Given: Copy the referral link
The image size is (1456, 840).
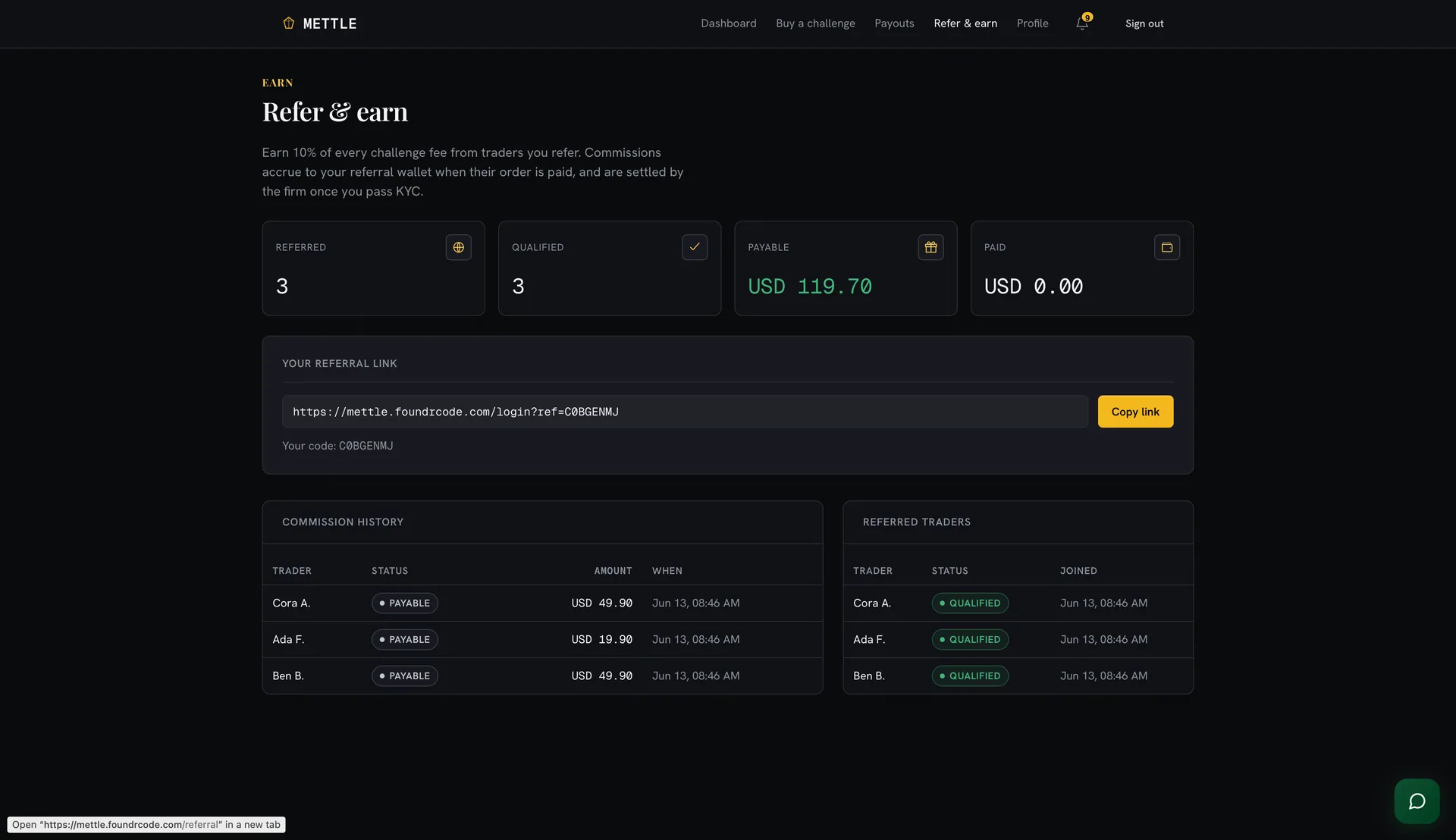Looking at the screenshot, I should pos(1135,412).
